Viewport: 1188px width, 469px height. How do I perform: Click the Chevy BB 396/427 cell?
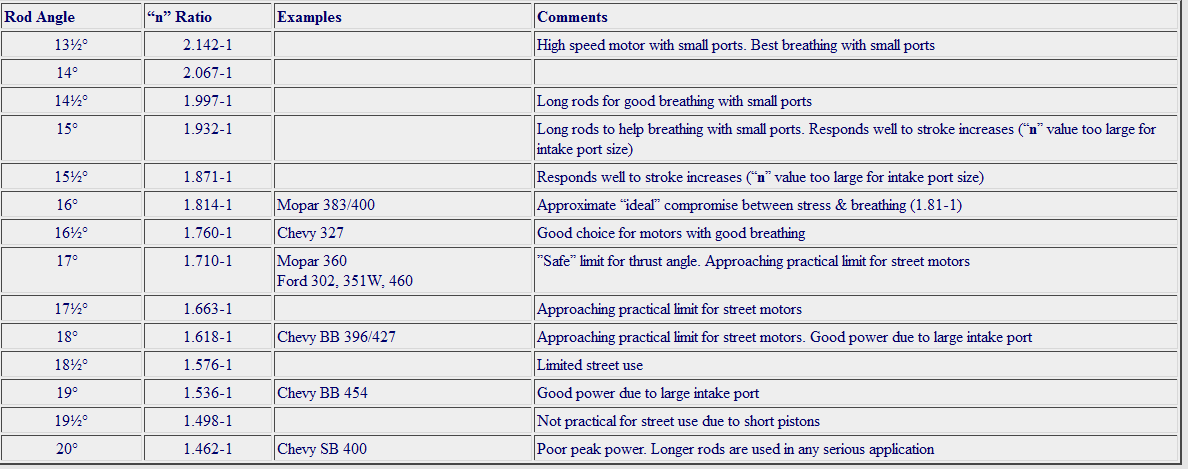coord(336,337)
